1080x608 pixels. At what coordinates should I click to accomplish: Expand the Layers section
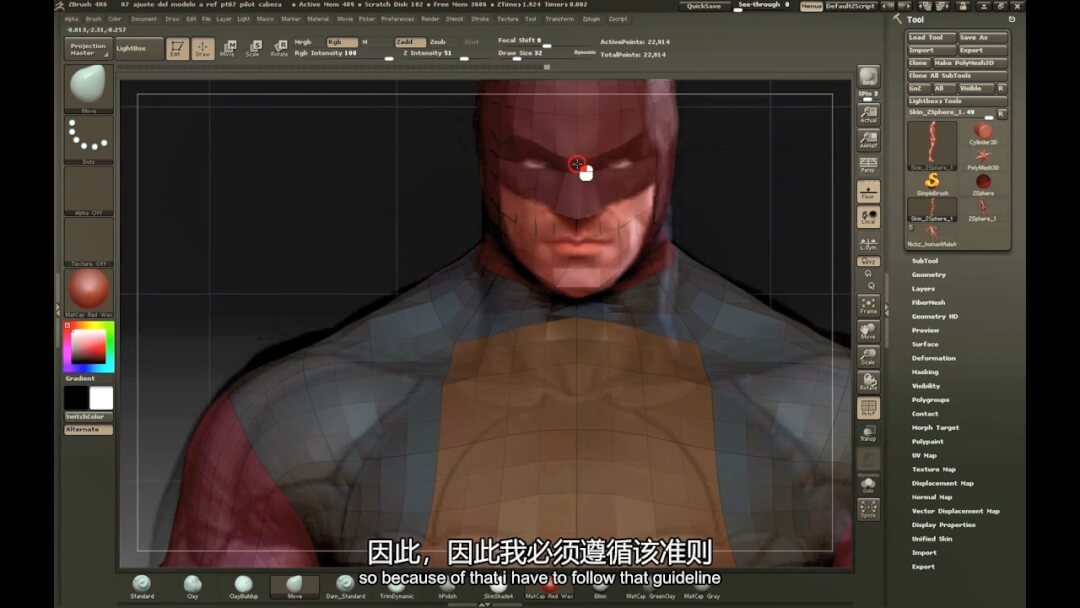tap(923, 289)
